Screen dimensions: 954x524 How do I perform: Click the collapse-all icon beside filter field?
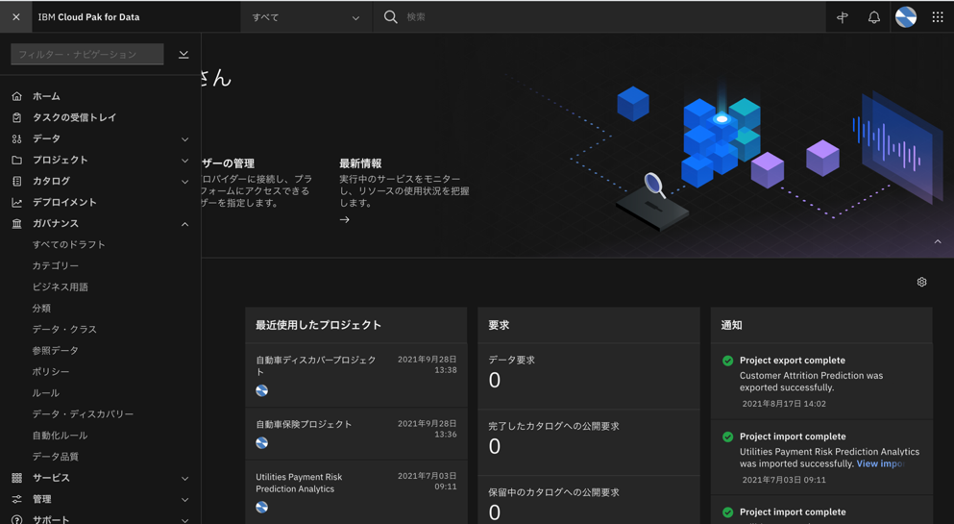point(183,55)
